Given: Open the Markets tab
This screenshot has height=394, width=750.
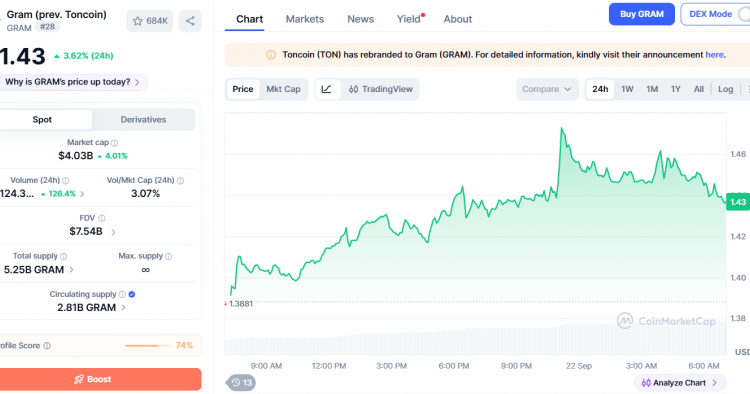Looking at the screenshot, I should (x=305, y=19).
